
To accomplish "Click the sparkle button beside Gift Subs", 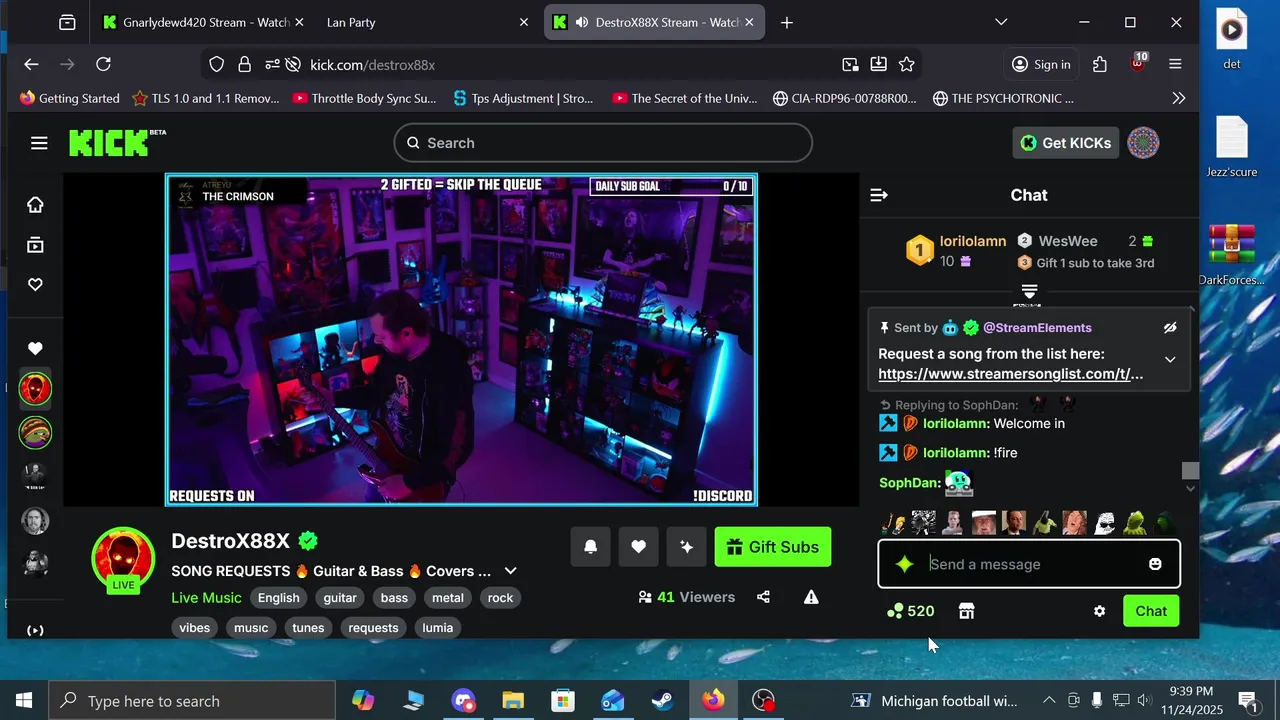I will [x=687, y=547].
